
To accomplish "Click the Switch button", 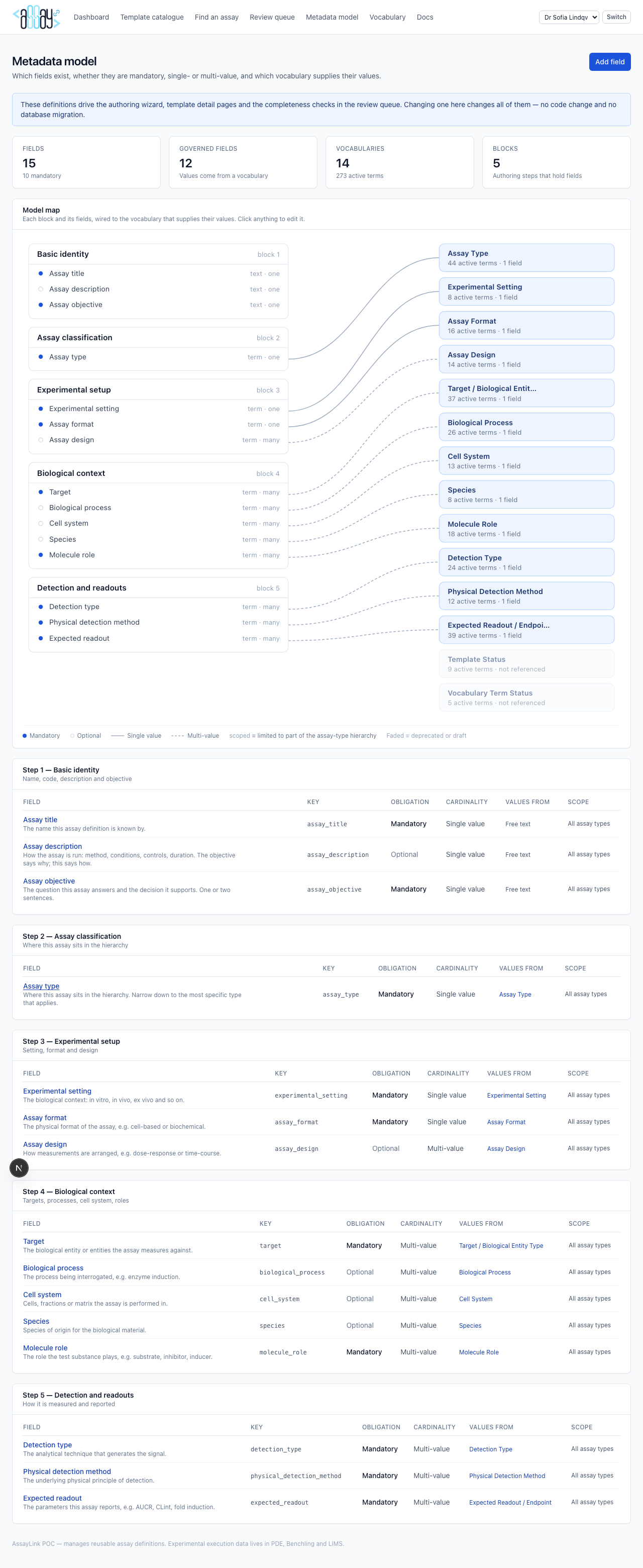I will 616,17.
